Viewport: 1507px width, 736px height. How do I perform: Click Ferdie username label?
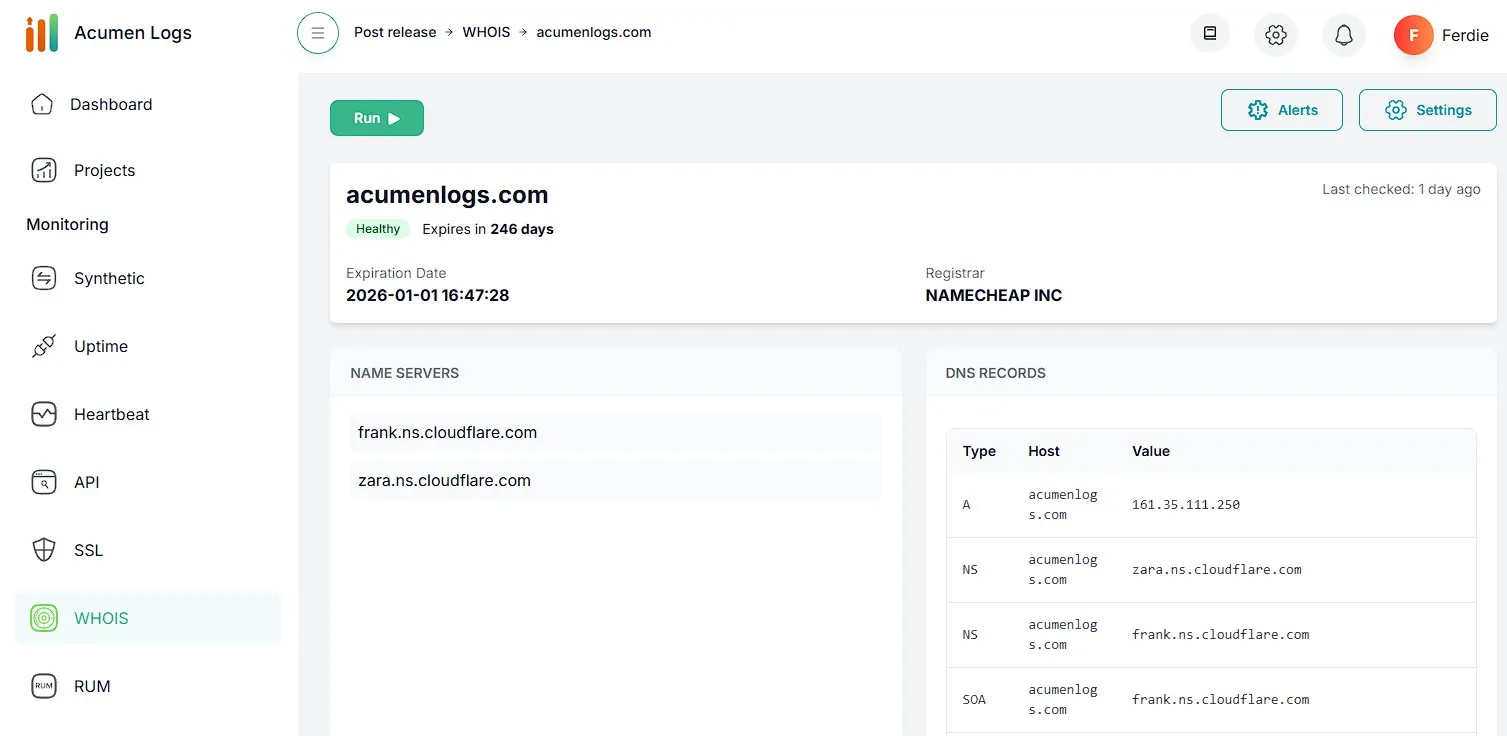(x=1465, y=35)
